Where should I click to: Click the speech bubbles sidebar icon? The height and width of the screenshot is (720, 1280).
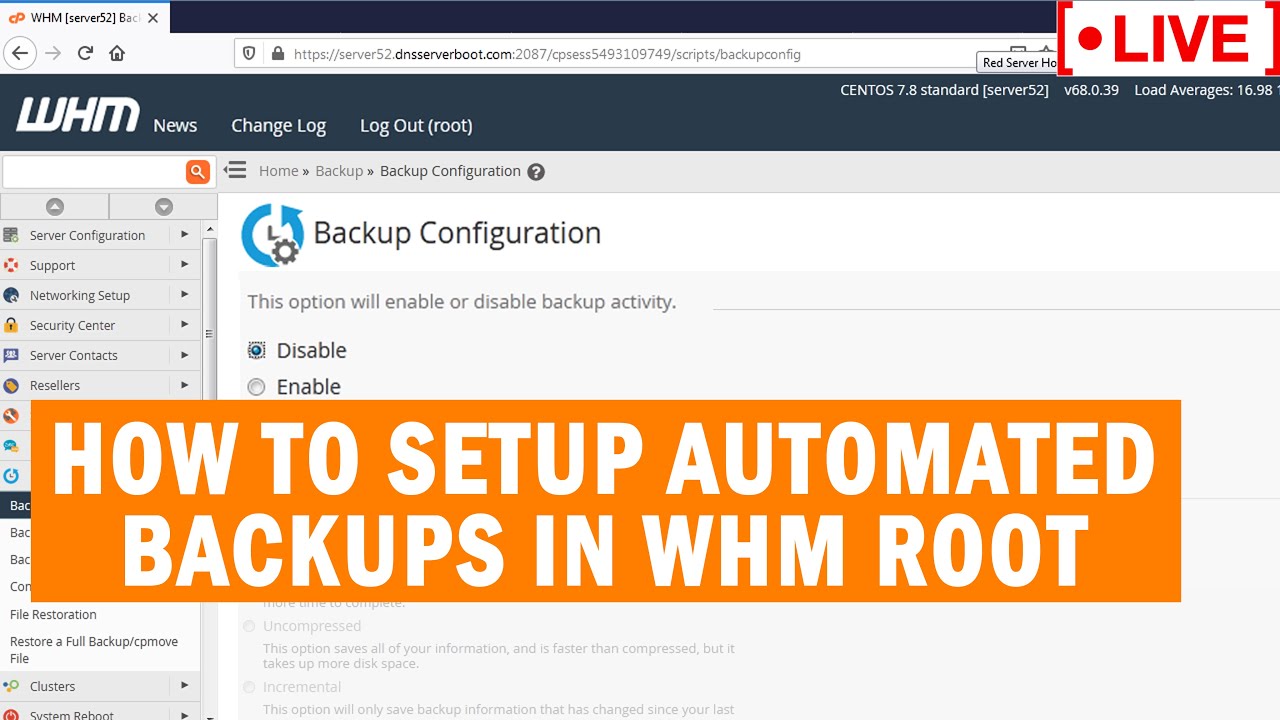point(11,446)
